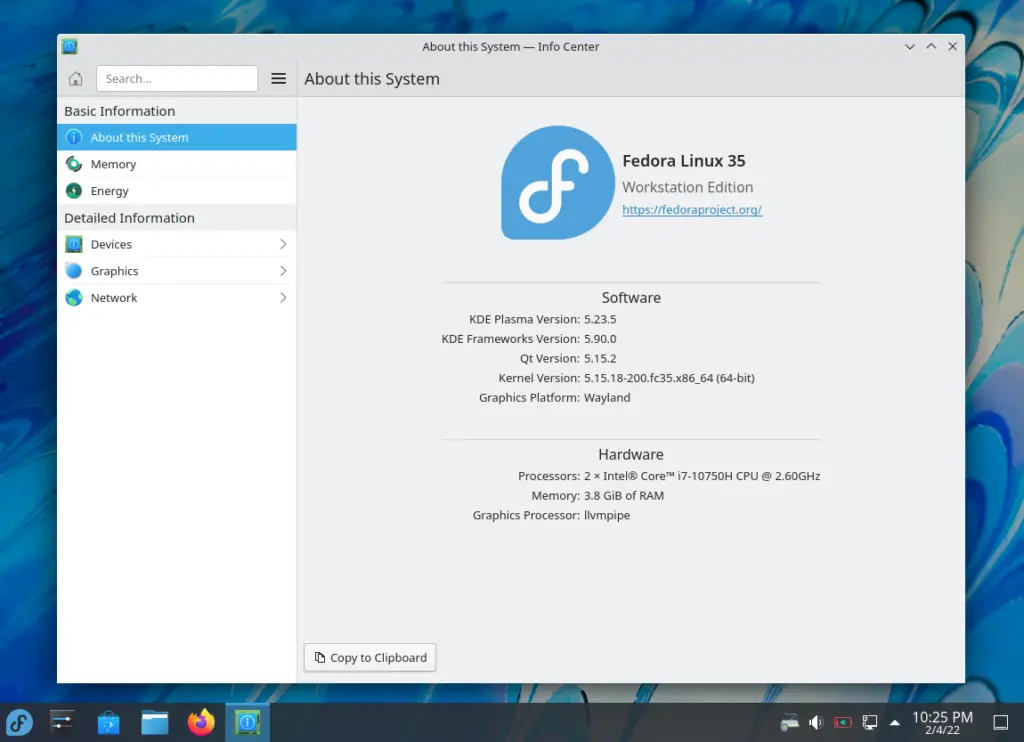This screenshot has width=1024, height=742.
Task: Click the volume icon in the system tray
Action: coord(814,721)
